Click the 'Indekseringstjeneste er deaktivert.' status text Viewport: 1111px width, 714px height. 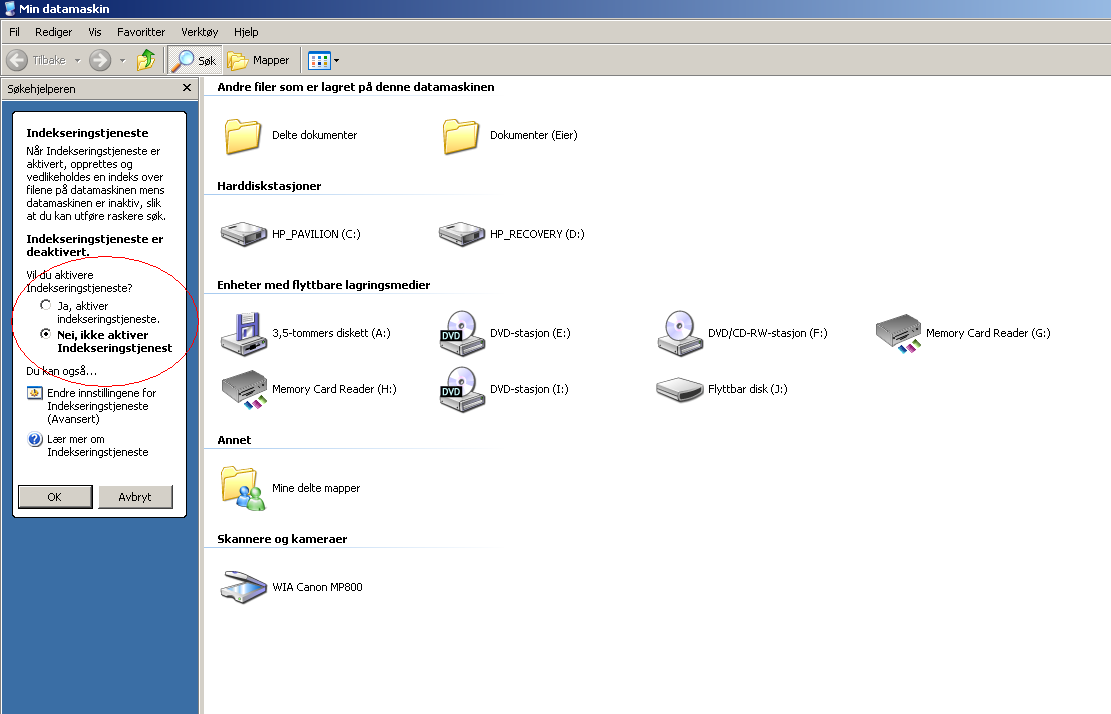95,245
